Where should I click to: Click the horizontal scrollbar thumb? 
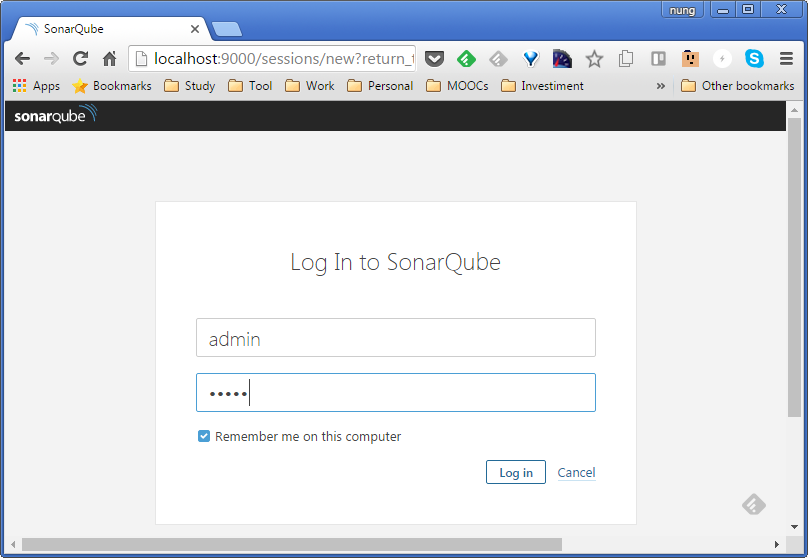[292, 545]
